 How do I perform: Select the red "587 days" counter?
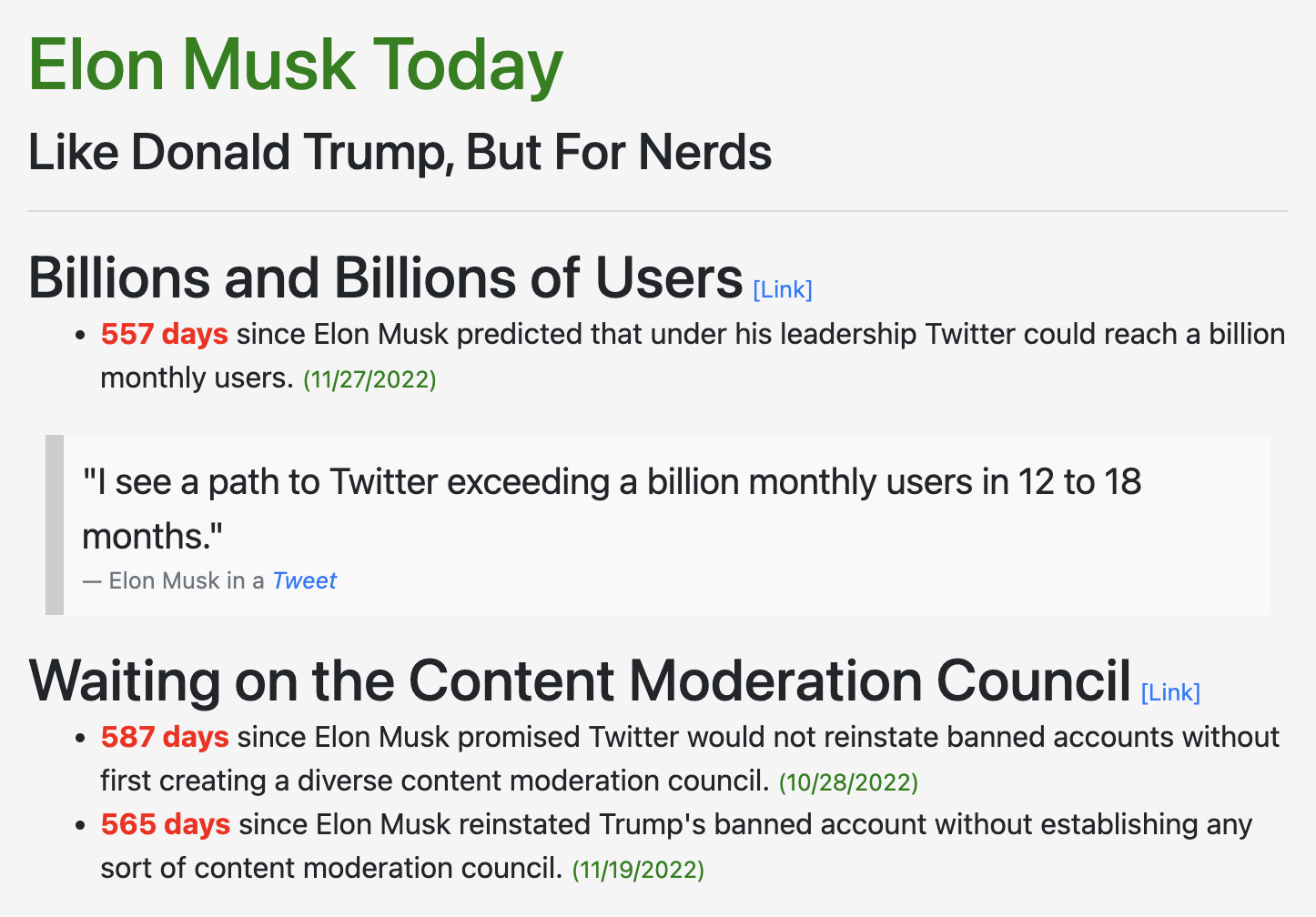pyautogui.click(x=165, y=737)
